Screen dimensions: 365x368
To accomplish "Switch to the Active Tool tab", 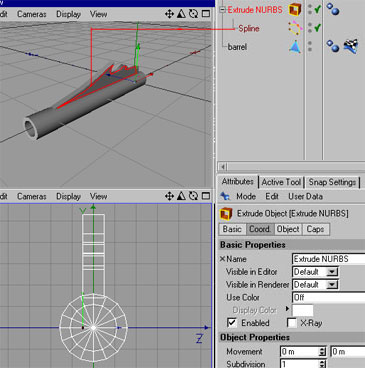I will [281, 182].
